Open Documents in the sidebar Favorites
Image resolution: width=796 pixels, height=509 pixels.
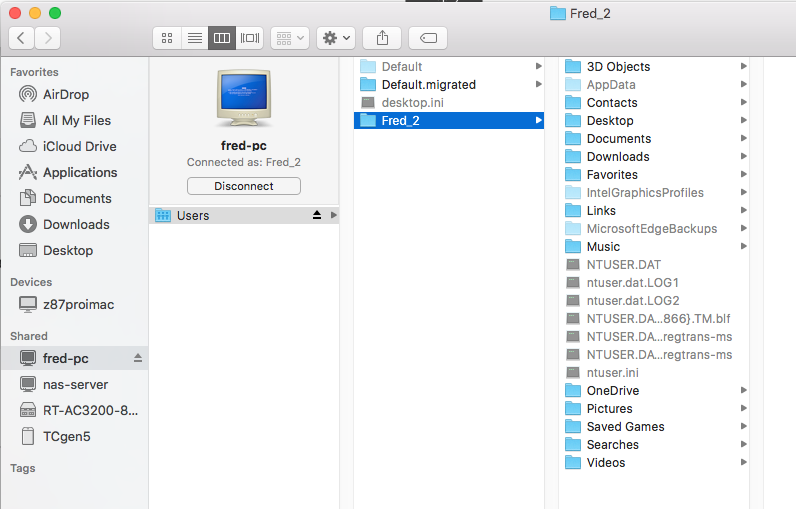click(x=77, y=198)
